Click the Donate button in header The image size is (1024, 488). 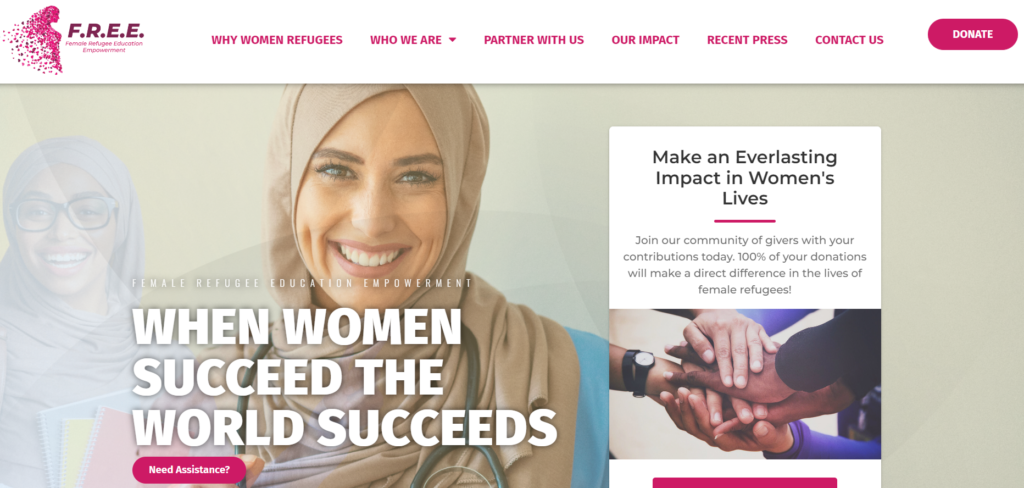tap(972, 35)
